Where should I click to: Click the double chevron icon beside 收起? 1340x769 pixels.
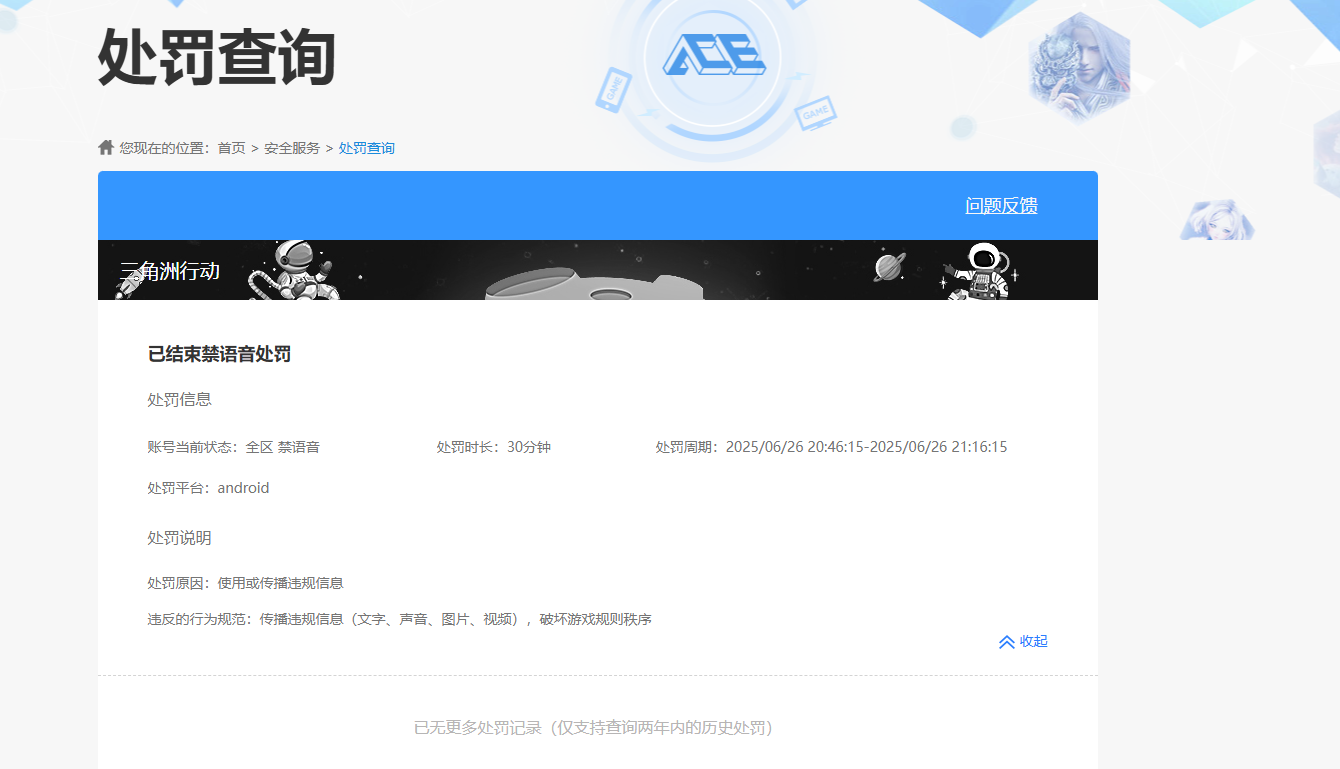pyautogui.click(x=1007, y=642)
